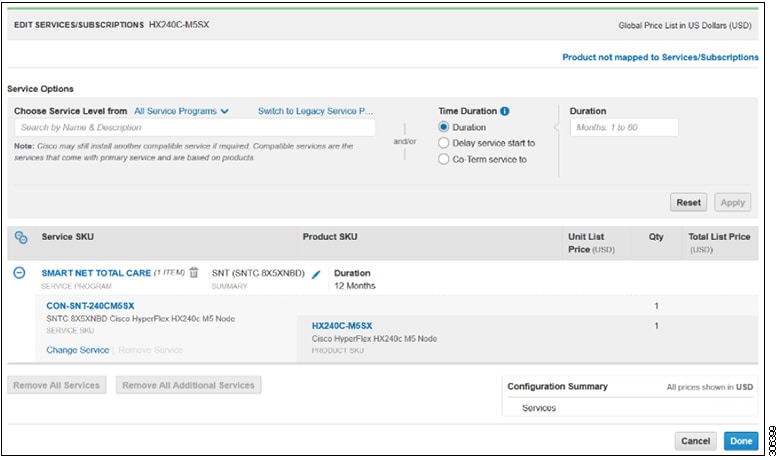This screenshot has width=780, height=460.
Task: Switch to Legacy Service Programs link
Action: coord(315,111)
